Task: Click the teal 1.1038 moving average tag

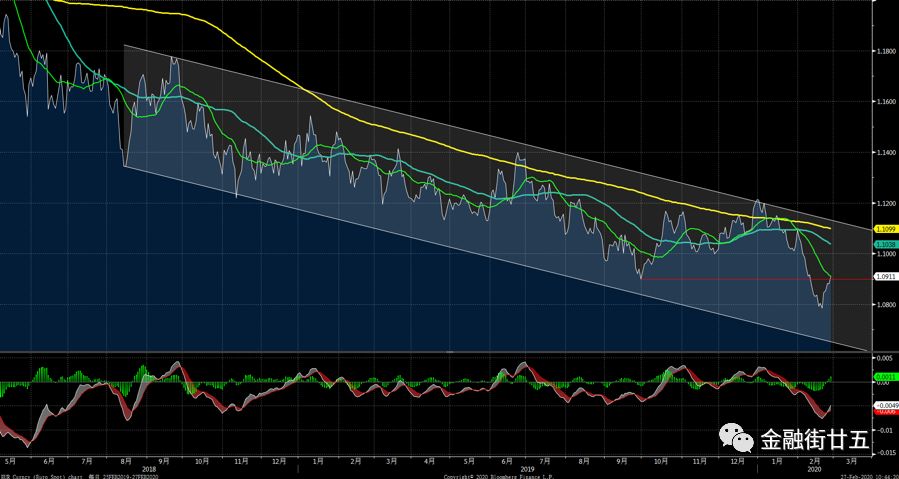Action: pos(885,244)
